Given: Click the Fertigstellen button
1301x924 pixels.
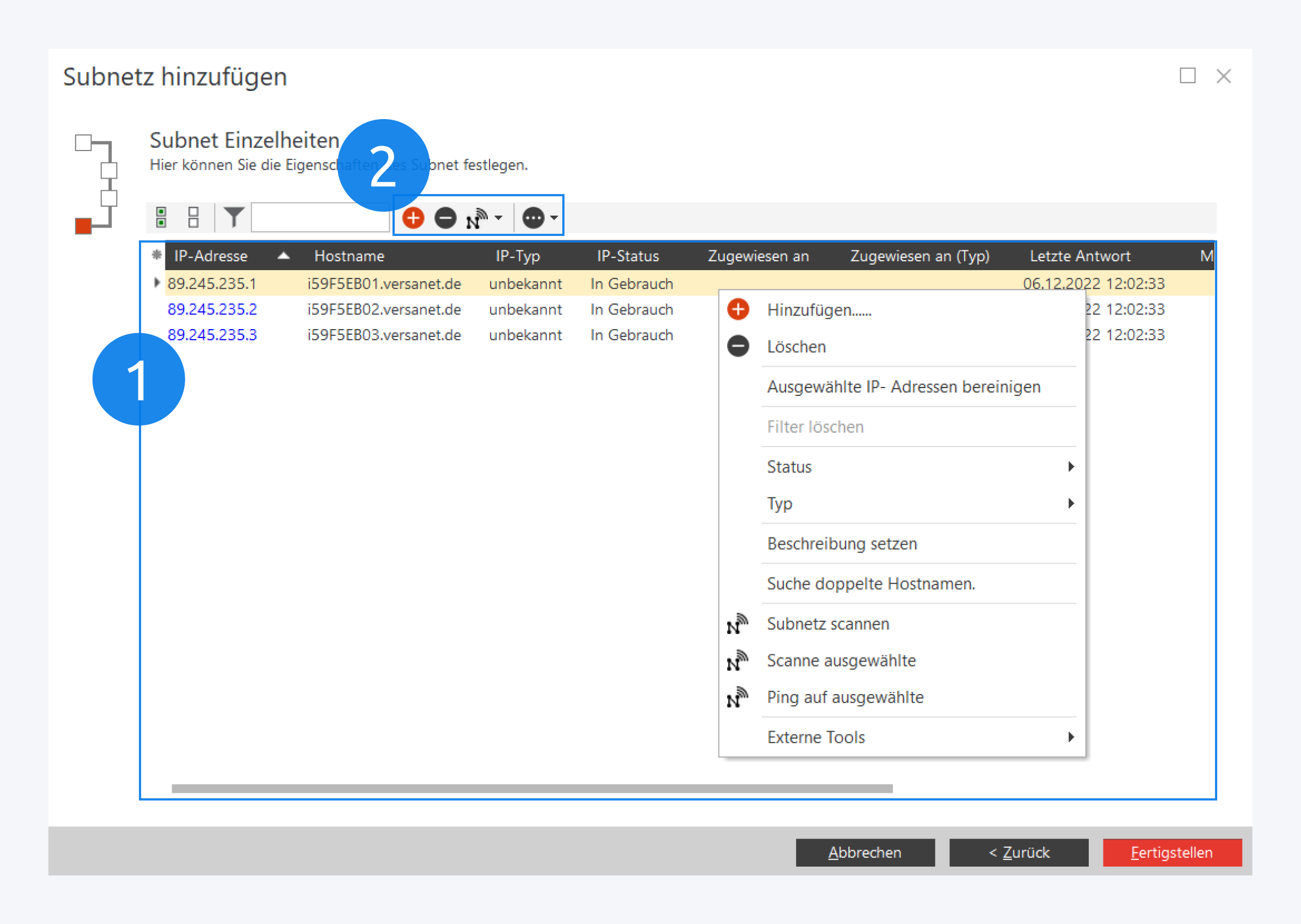Looking at the screenshot, I should tap(1171, 852).
